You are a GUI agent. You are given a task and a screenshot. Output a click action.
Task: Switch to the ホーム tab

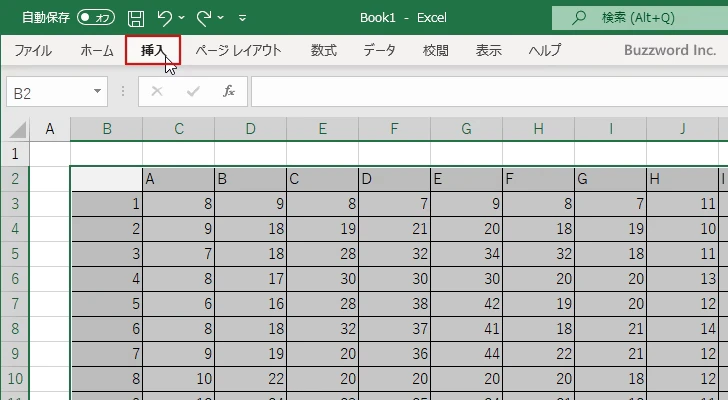pos(97,50)
